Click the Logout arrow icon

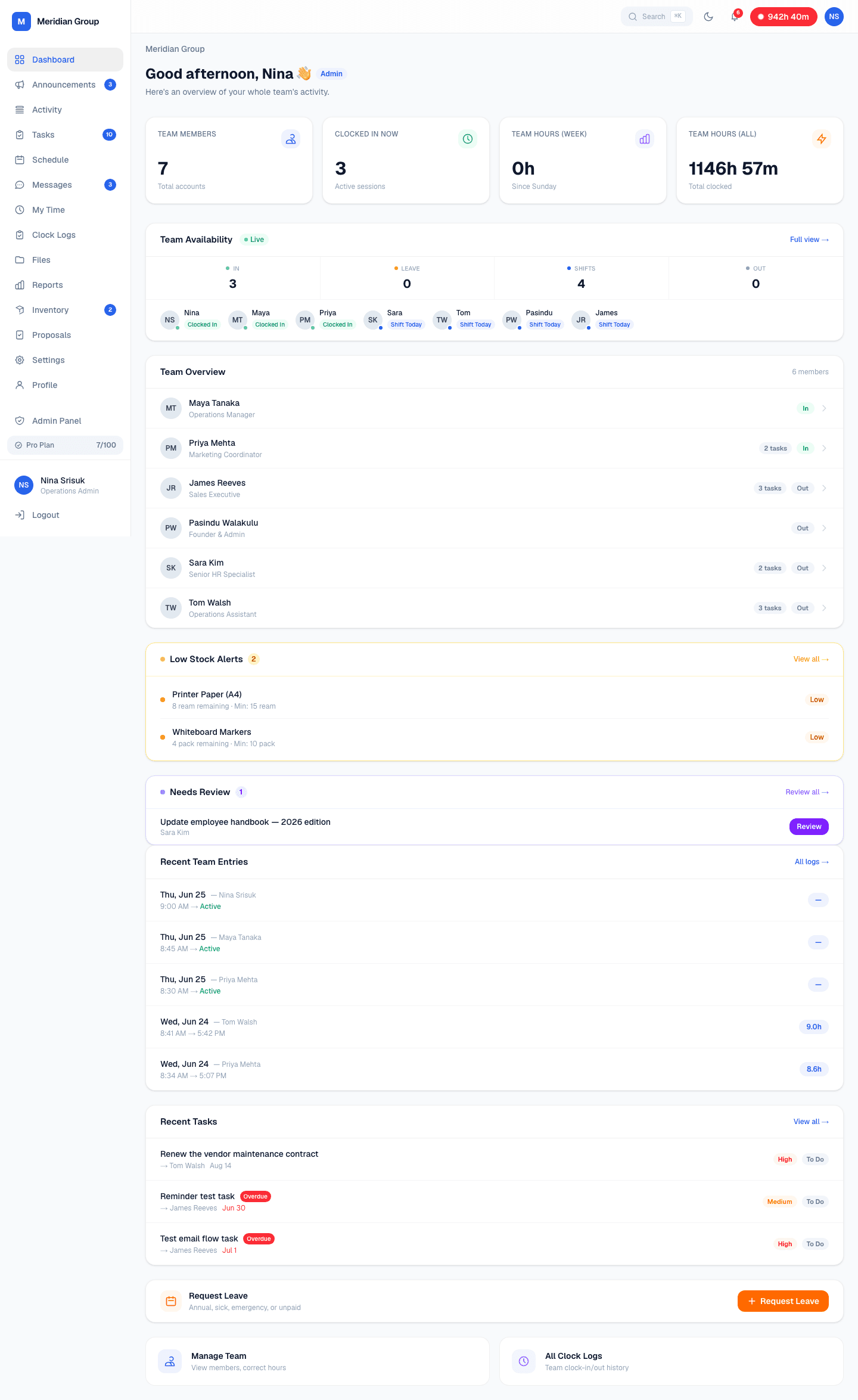(20, 515)
